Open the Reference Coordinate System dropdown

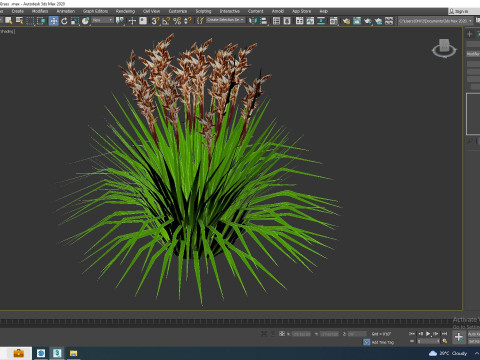102,21
